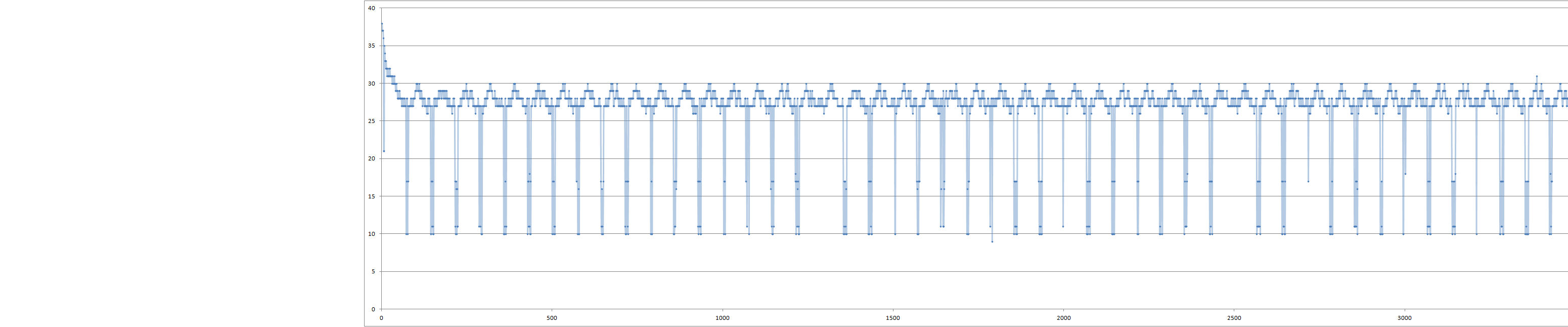This screenshot has height=327, width=1568.
Task: Click the vertical axis label 15
Action: (x=372, y=196)
